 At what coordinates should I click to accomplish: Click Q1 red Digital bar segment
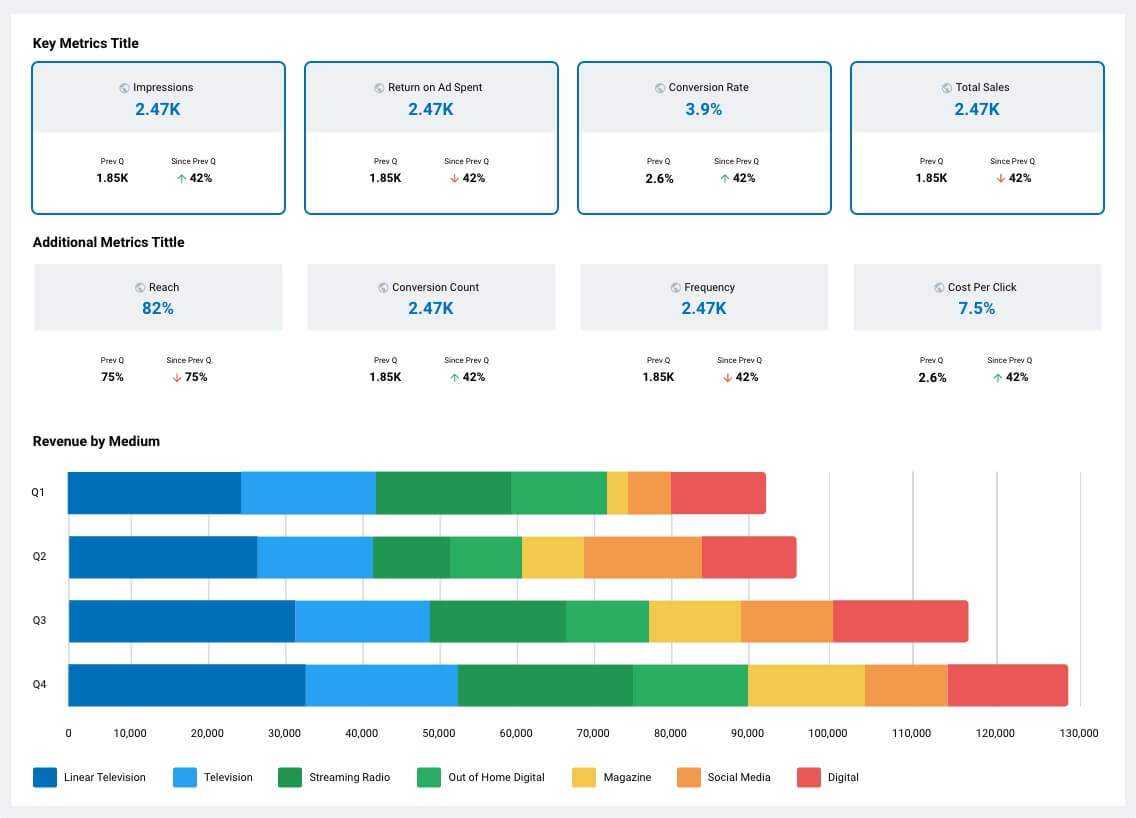click(x=718, y=493)
